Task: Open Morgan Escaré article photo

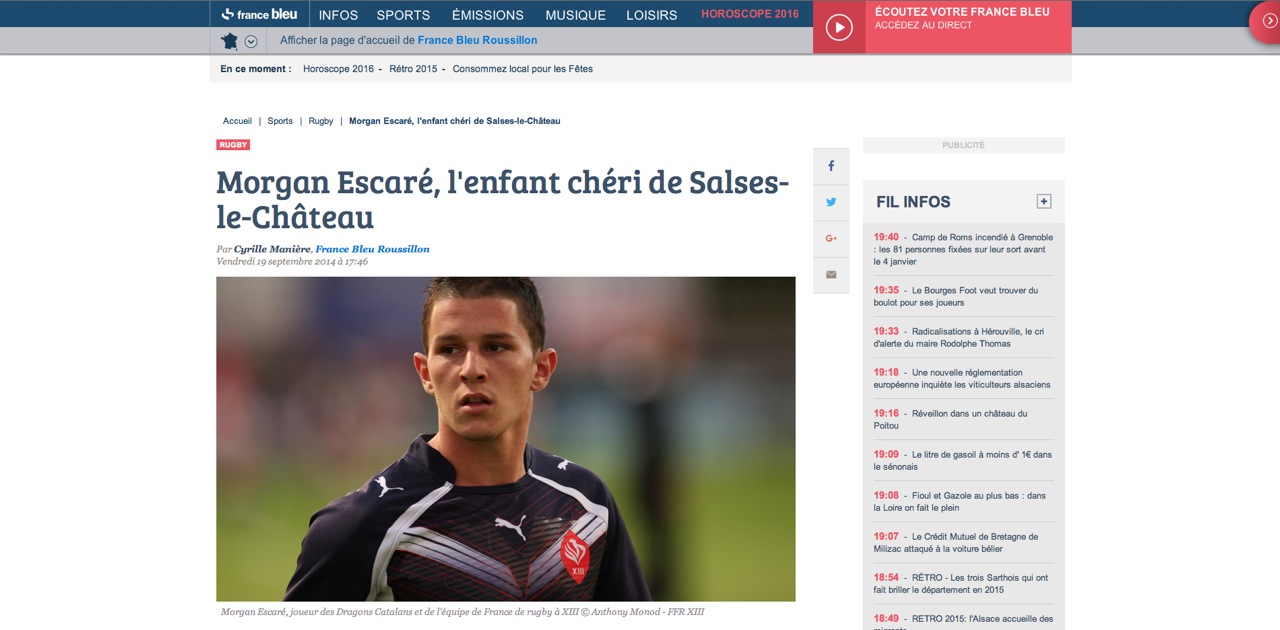Action: point(506,439)
